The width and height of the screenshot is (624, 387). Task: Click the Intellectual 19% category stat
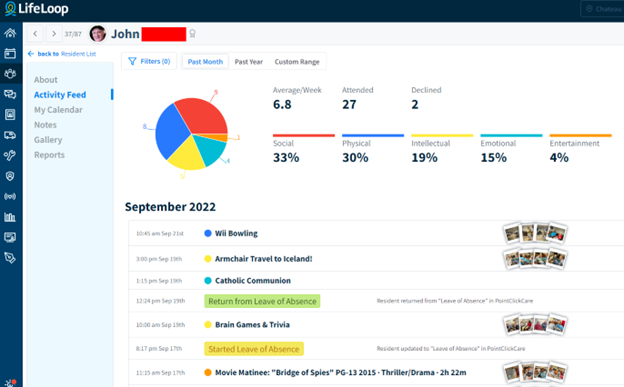[442, 149]
